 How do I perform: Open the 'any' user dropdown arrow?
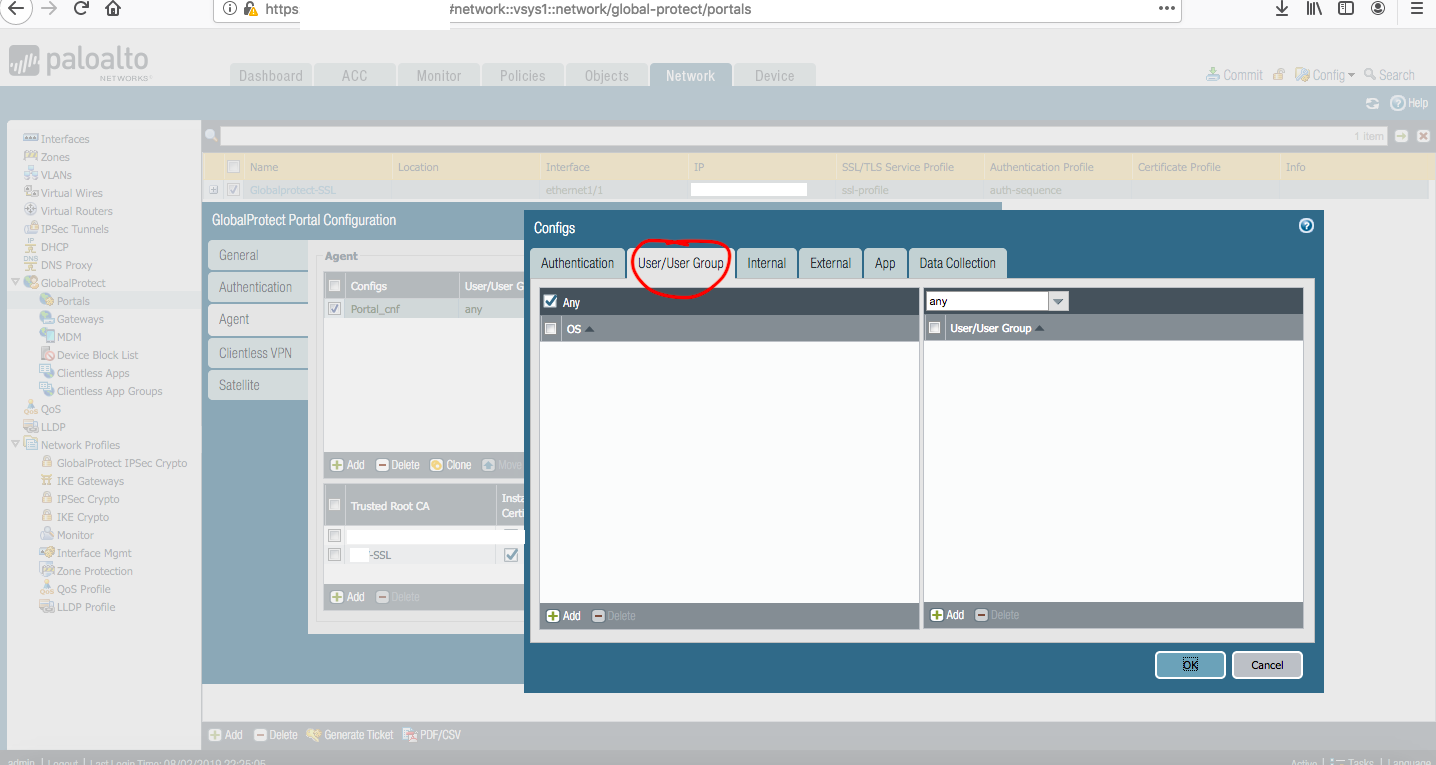click(1058, 301)
